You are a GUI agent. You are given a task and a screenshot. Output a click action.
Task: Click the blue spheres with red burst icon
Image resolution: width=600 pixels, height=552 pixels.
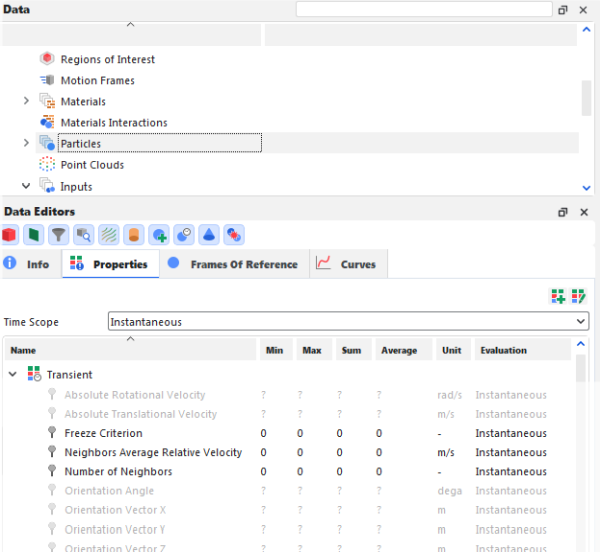(234, 234)
